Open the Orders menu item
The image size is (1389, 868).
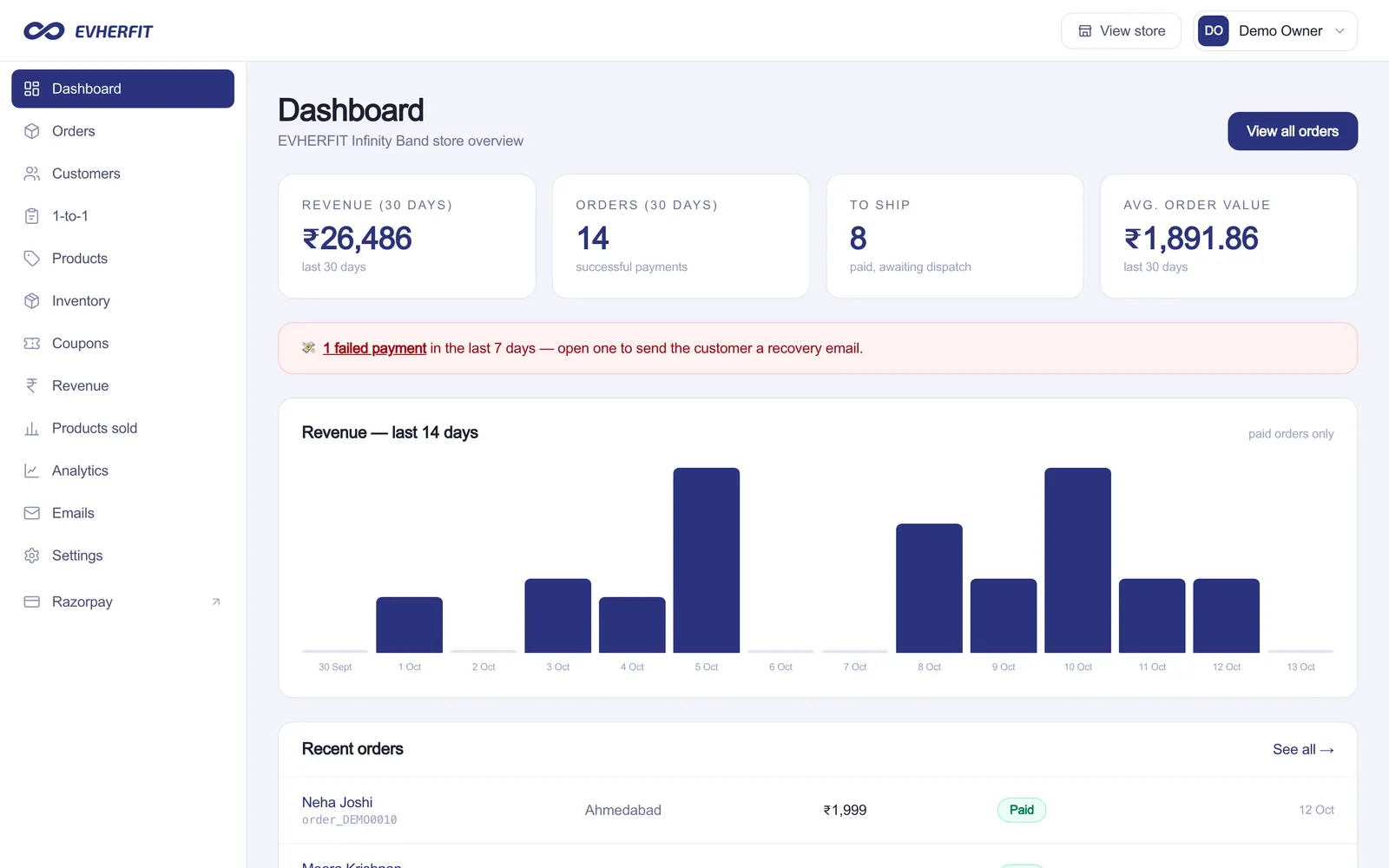(123, 131)
